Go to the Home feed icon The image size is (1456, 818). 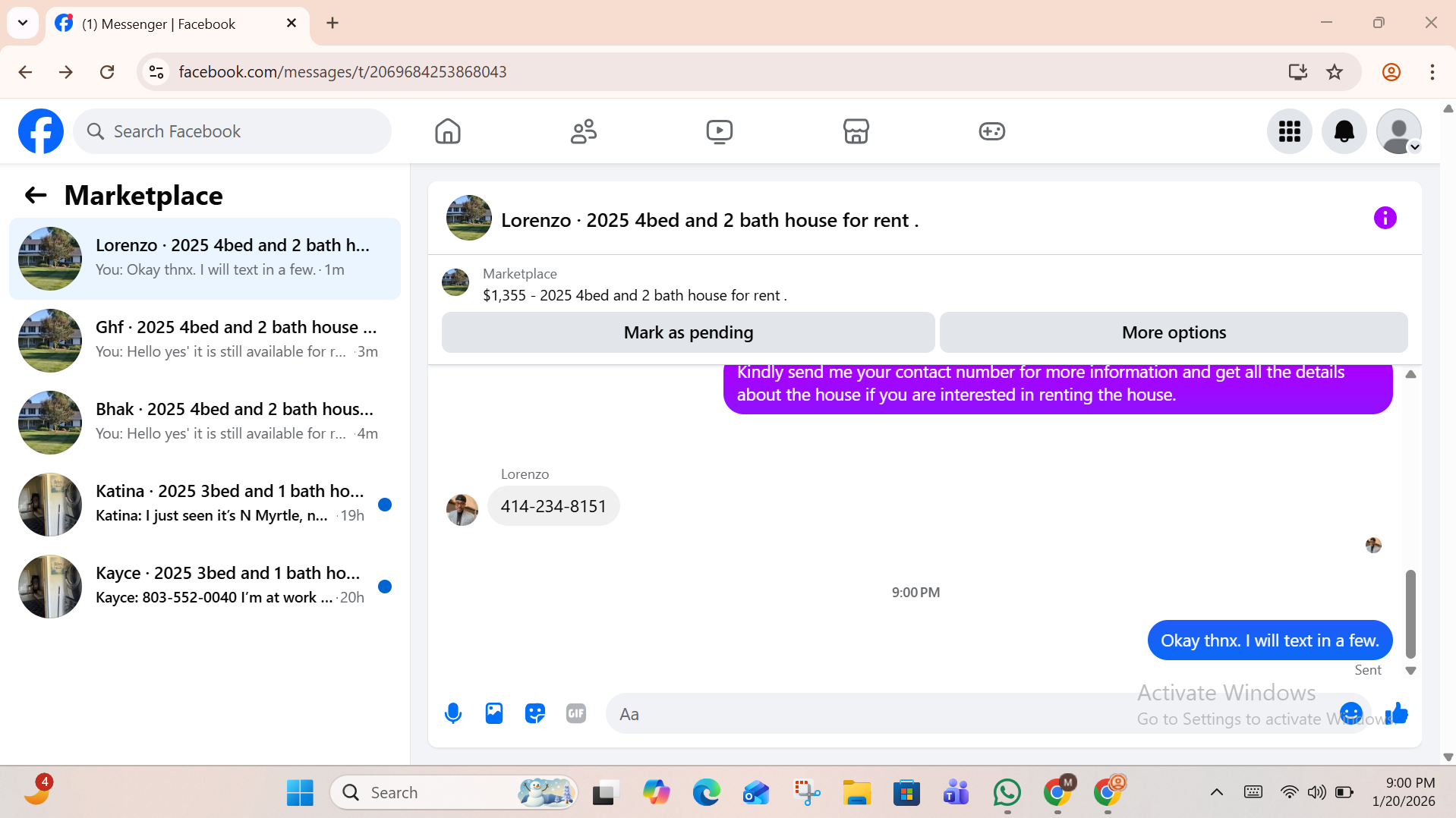click(x=448, y=131)
